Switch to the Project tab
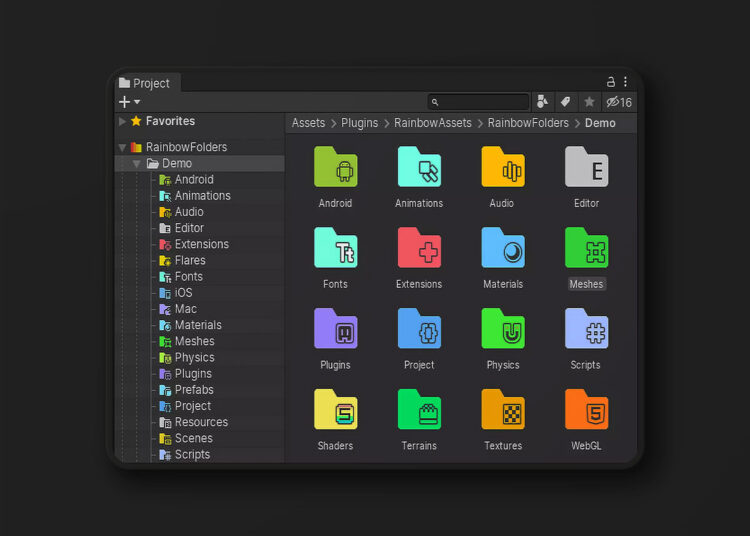750x536 pixels. click(145, 83)
